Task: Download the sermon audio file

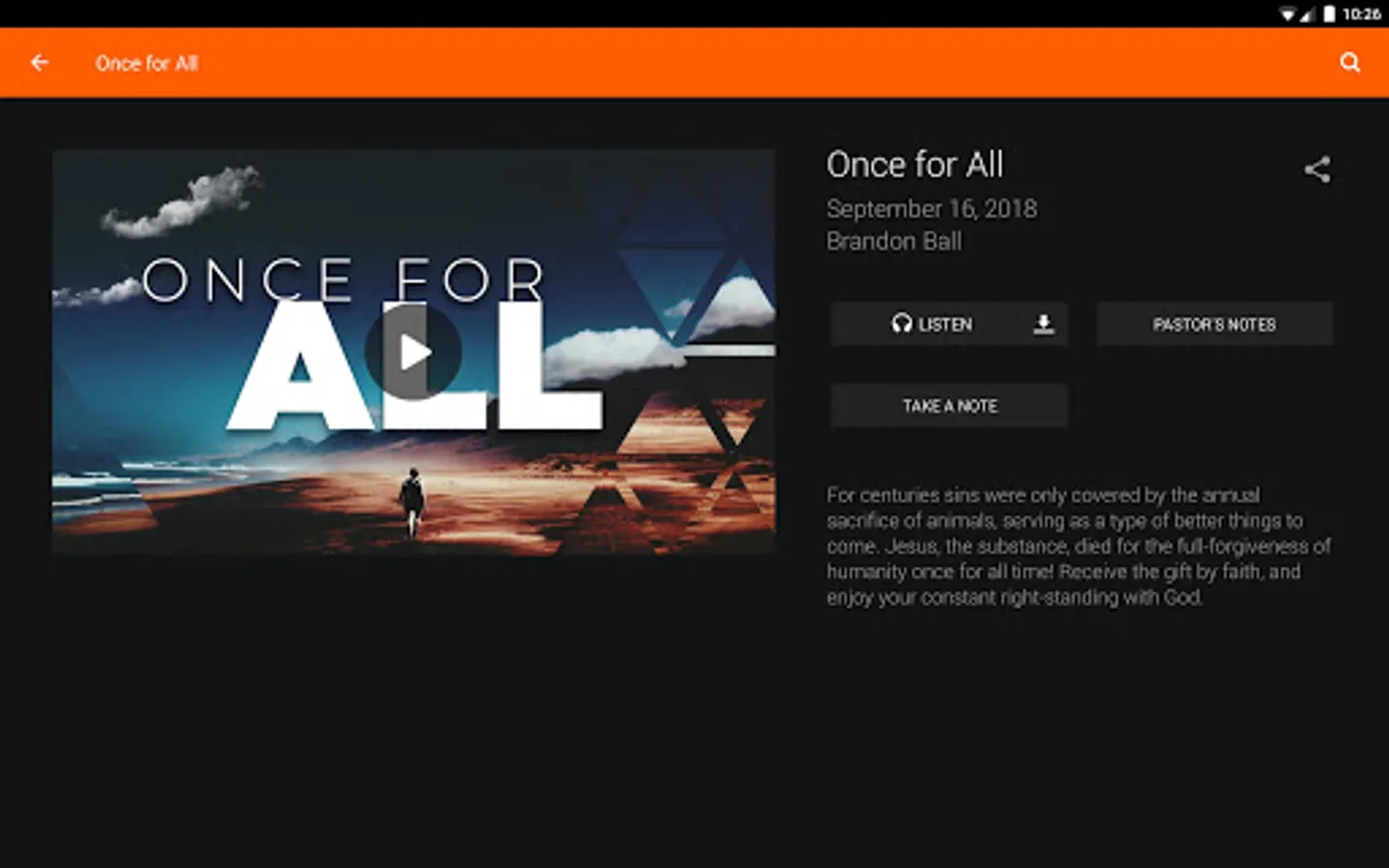Action: click(1044, 324)
